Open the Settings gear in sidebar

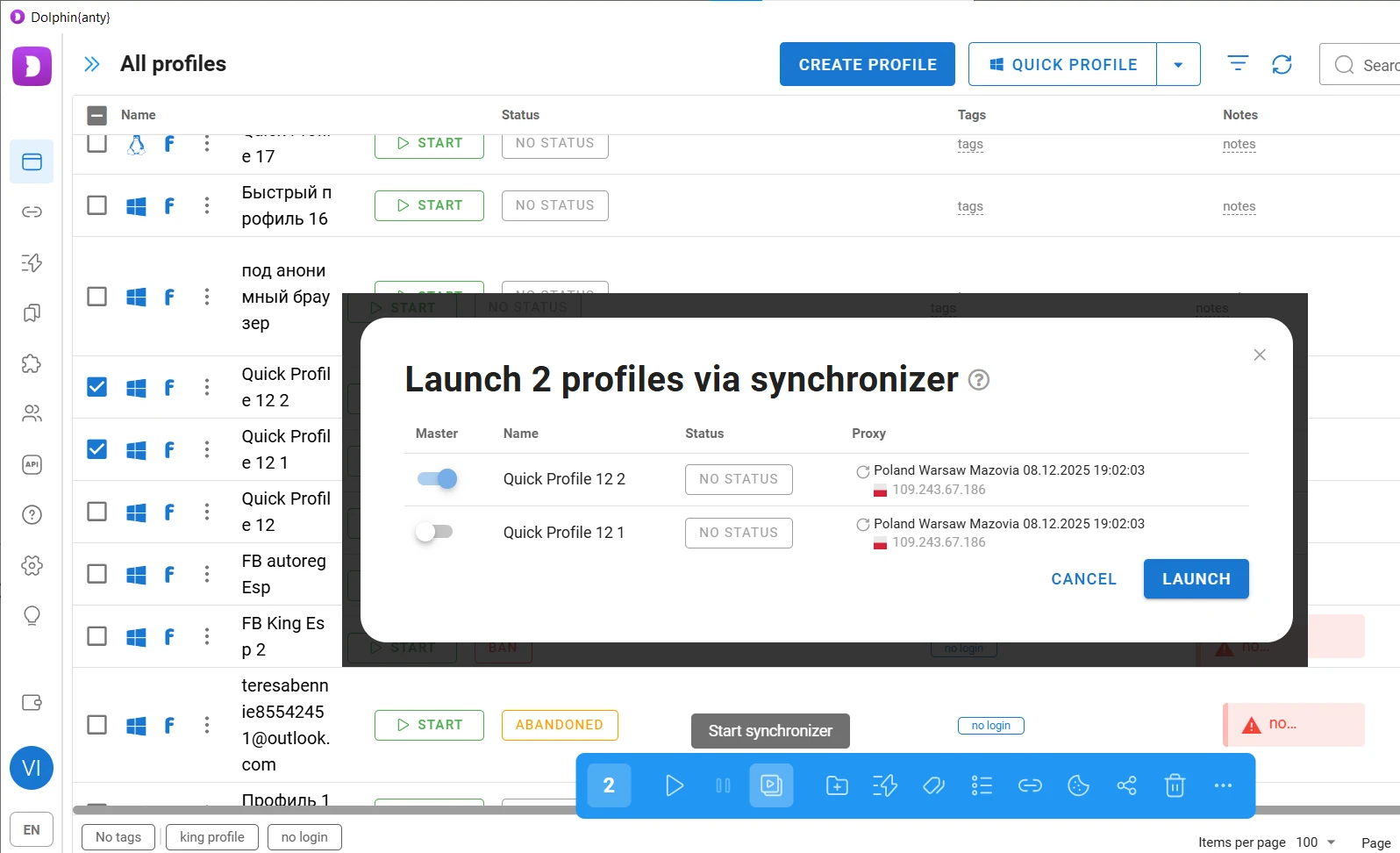(32, 565)
